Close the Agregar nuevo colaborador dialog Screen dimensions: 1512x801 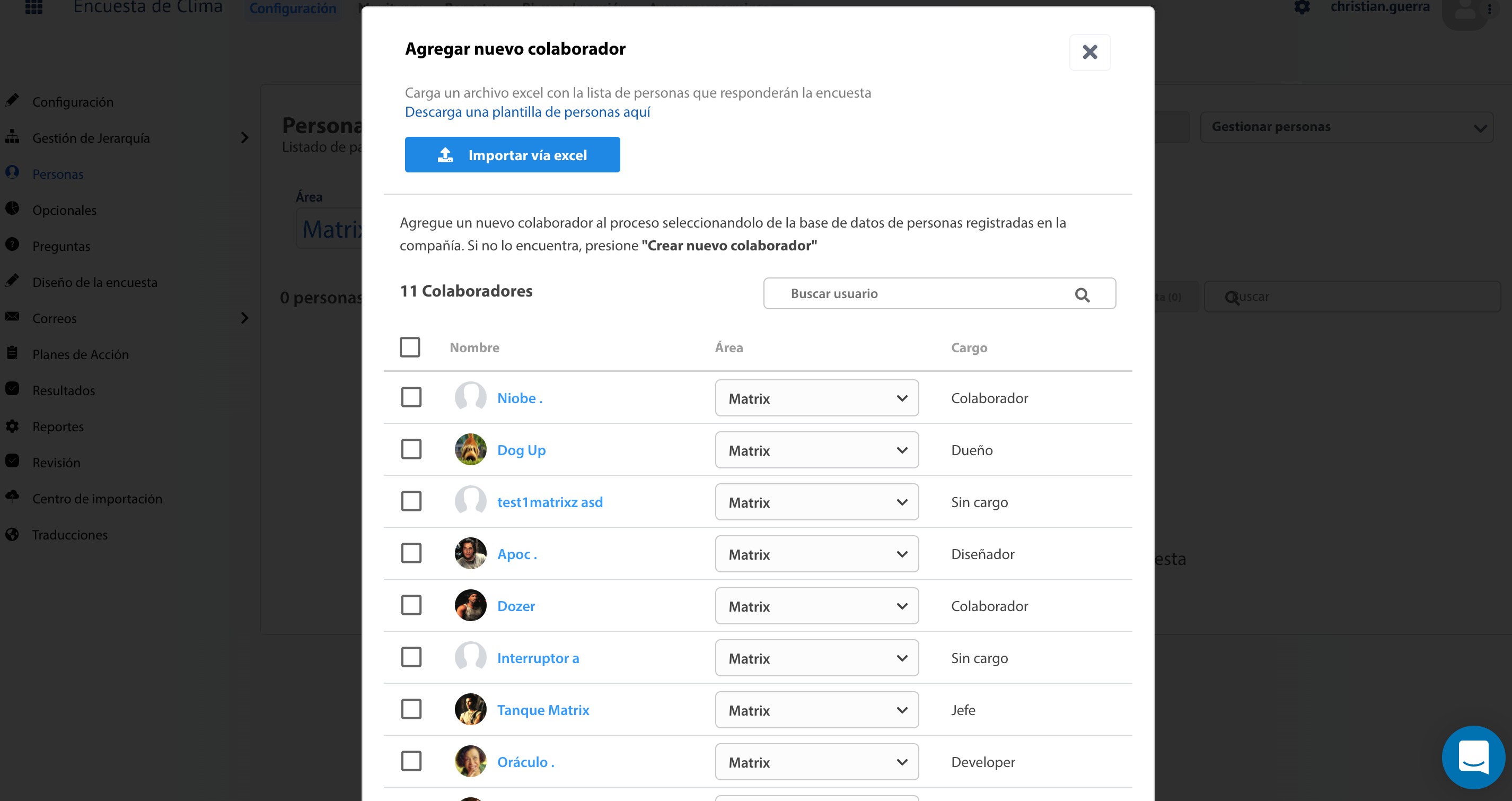click(1089, 53)
